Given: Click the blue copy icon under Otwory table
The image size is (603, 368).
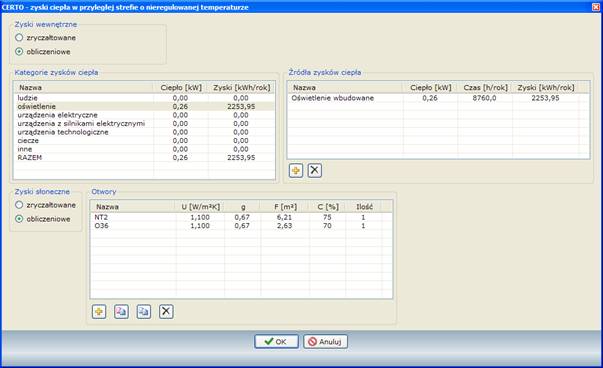Looking at the screenshot, I should click(x=144, y=311).
